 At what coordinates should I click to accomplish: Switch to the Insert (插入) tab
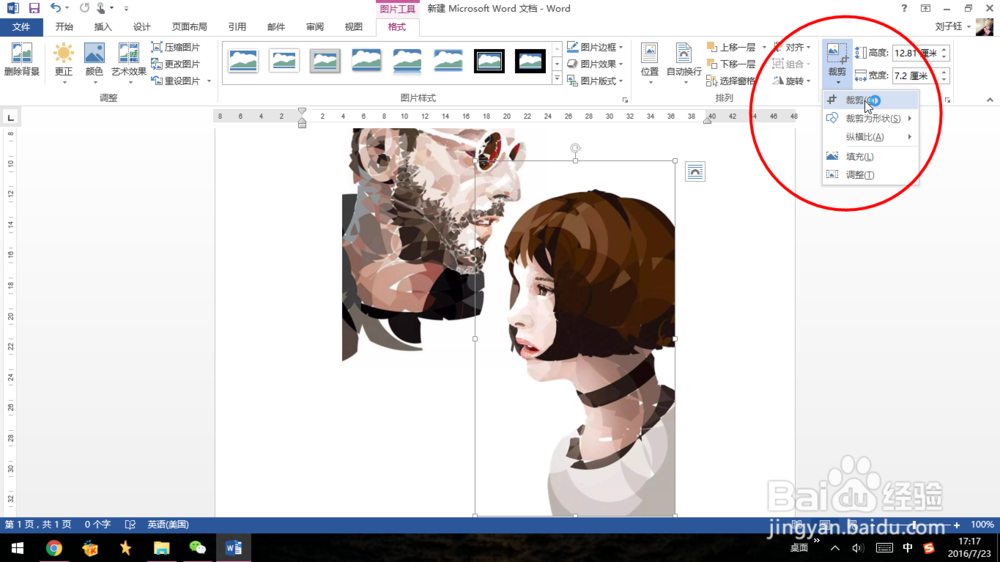(103, 27)
